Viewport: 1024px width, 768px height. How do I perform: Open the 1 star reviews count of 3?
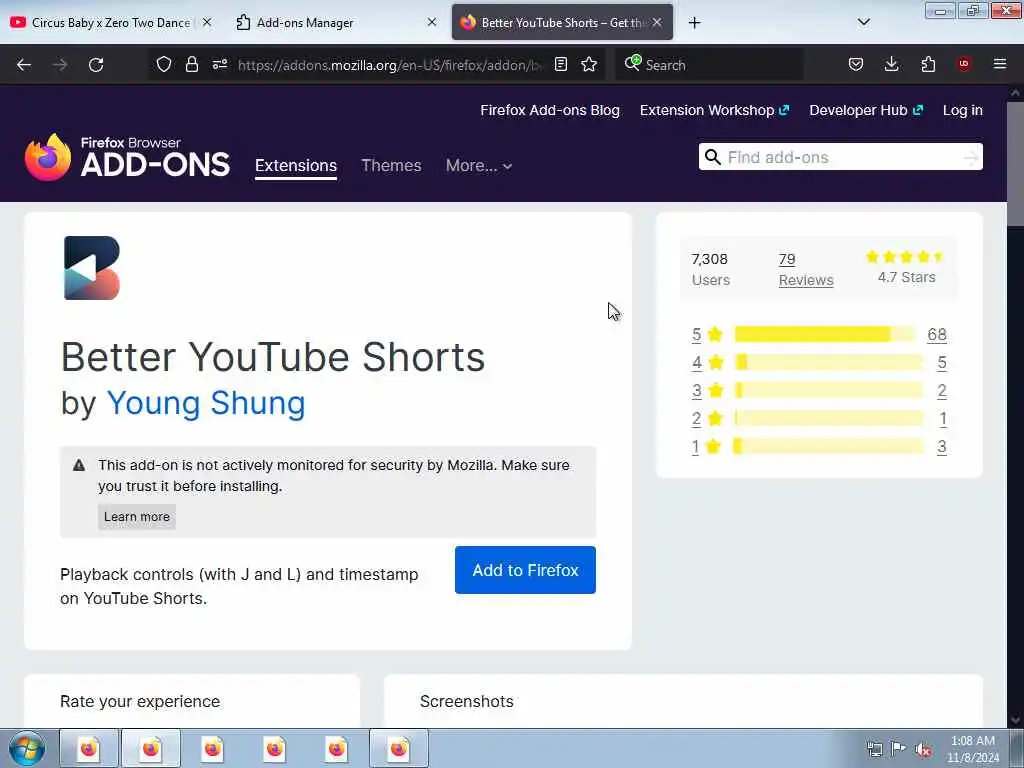pos(942,447)
